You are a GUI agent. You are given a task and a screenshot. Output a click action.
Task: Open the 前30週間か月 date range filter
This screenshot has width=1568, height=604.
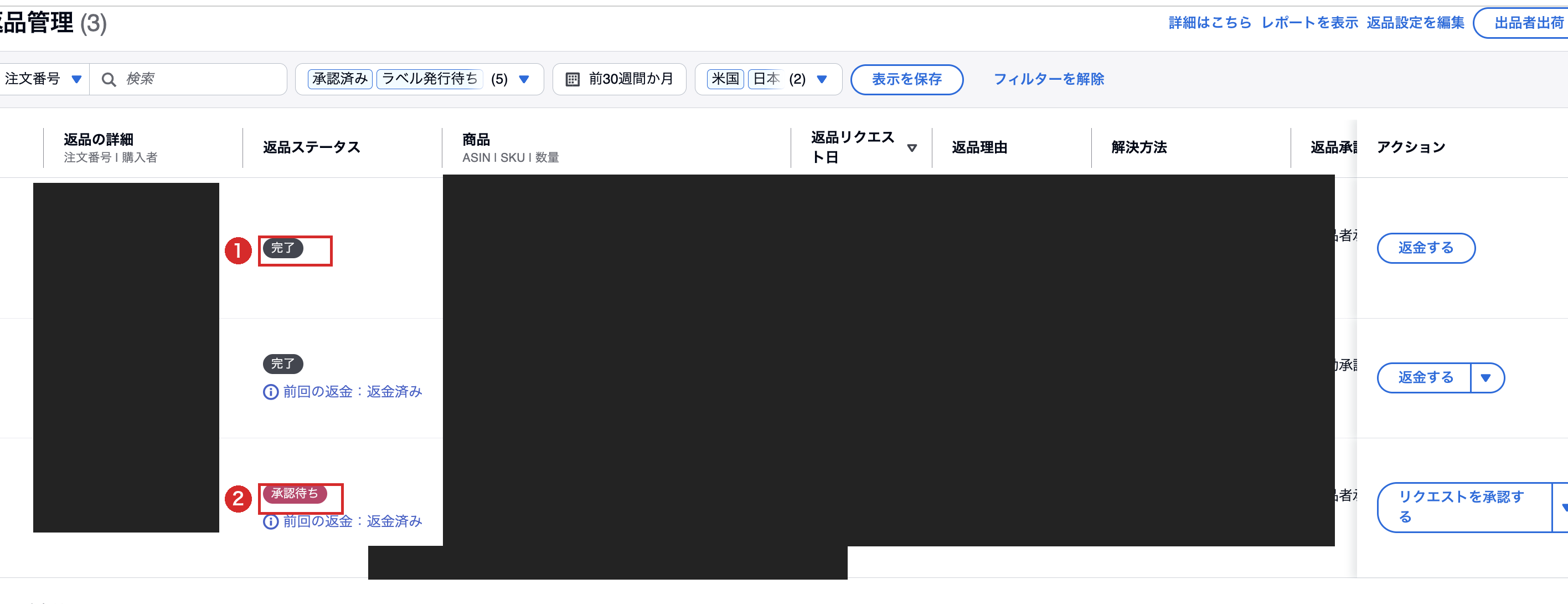619,79
